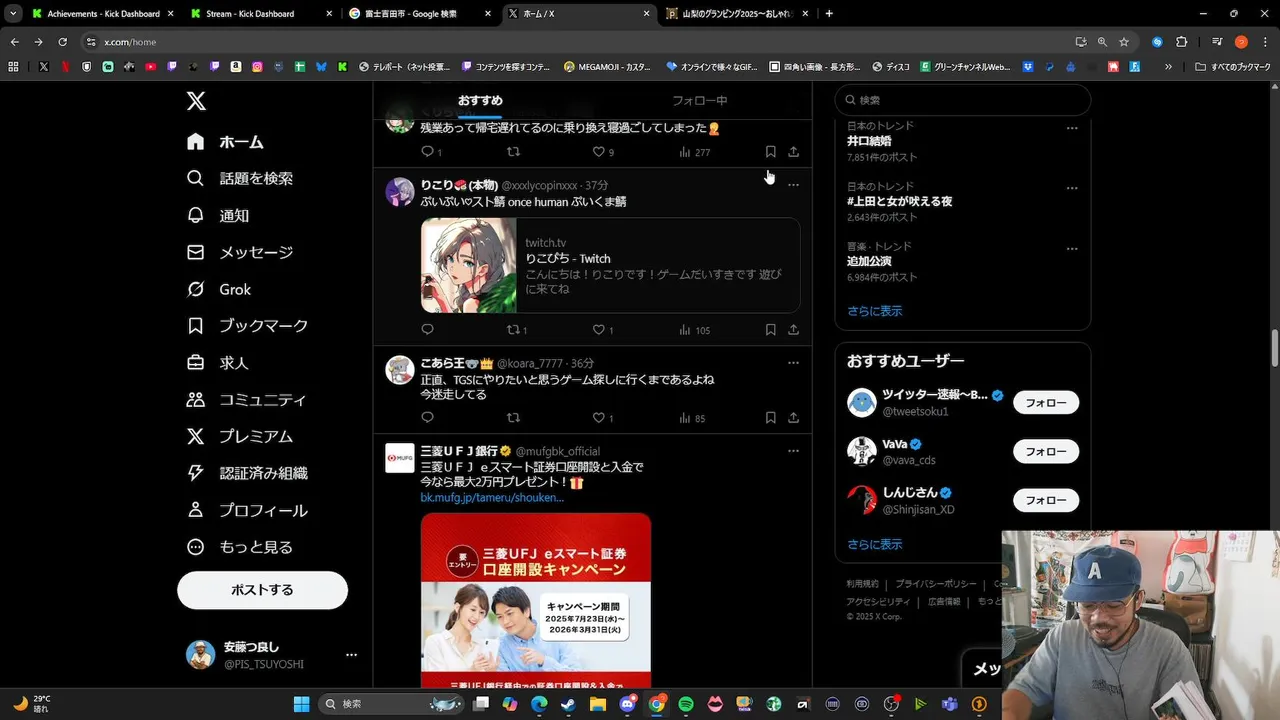Follow ツイッター速報 (@tweetsoku1)

pos(1046,403)
